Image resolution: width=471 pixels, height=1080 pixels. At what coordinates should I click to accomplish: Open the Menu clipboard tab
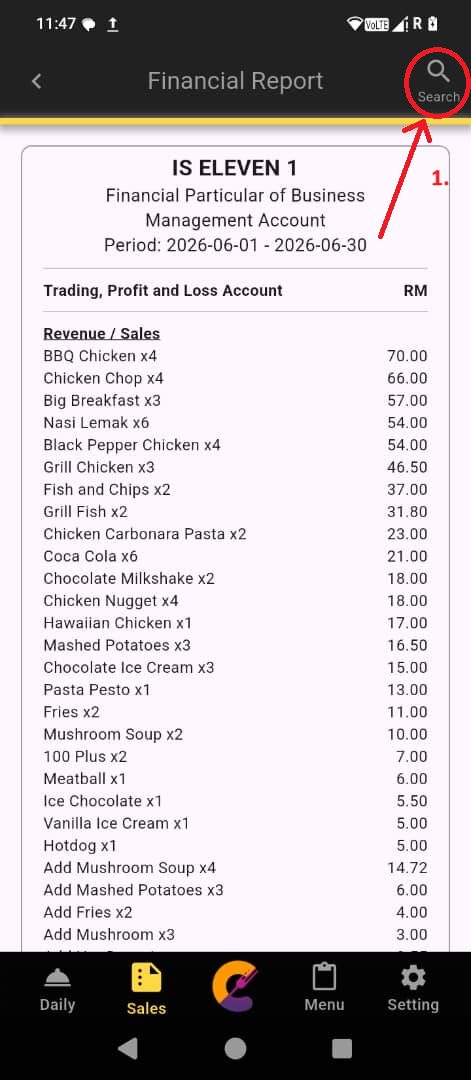[x=324, y=977]
